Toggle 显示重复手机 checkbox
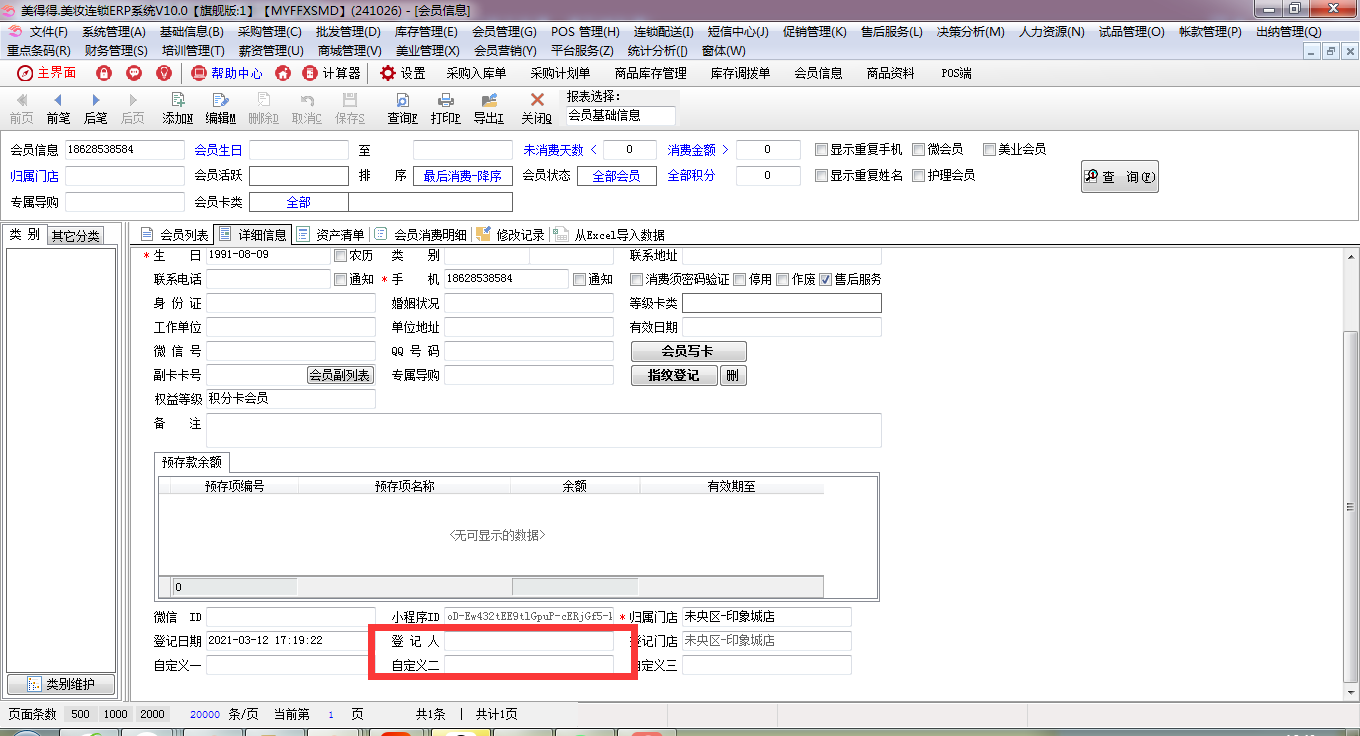Viewport: 1360px width, 736px height. tap(822, 150)
